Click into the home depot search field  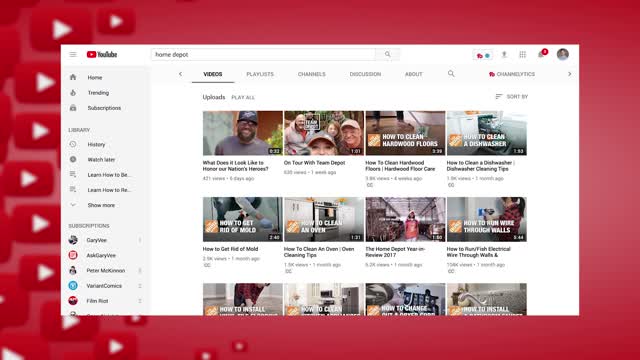(263, 54)
